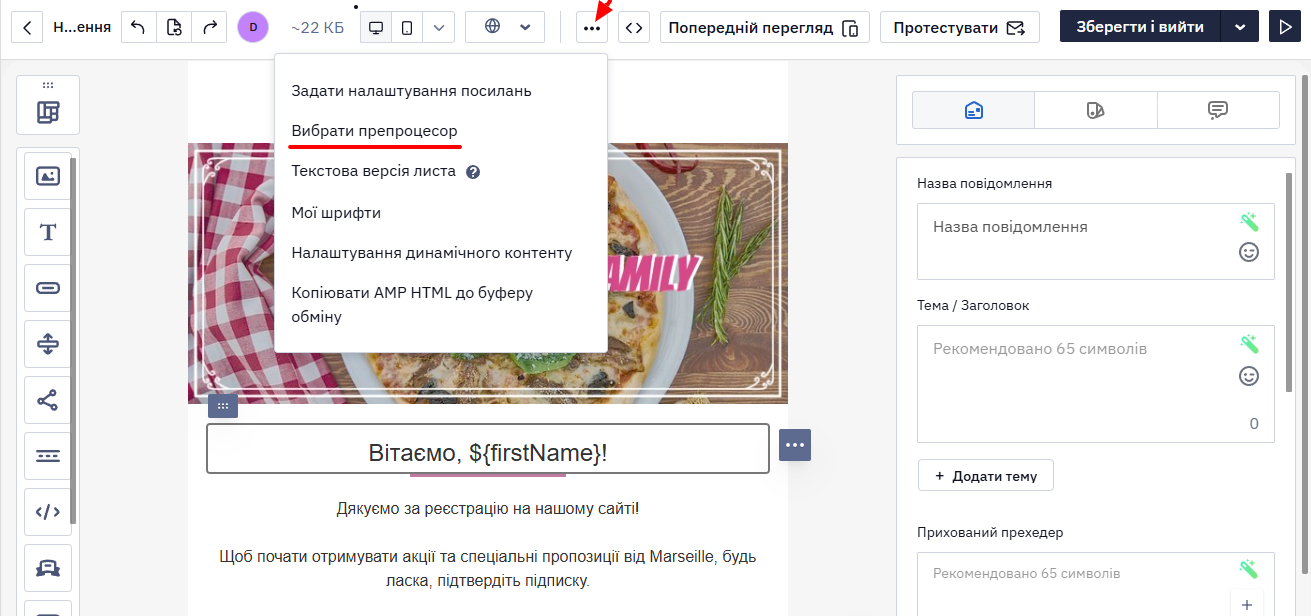Select the Social share block tool
Screen dimensions: 1311x616
[x=48, y=400]
